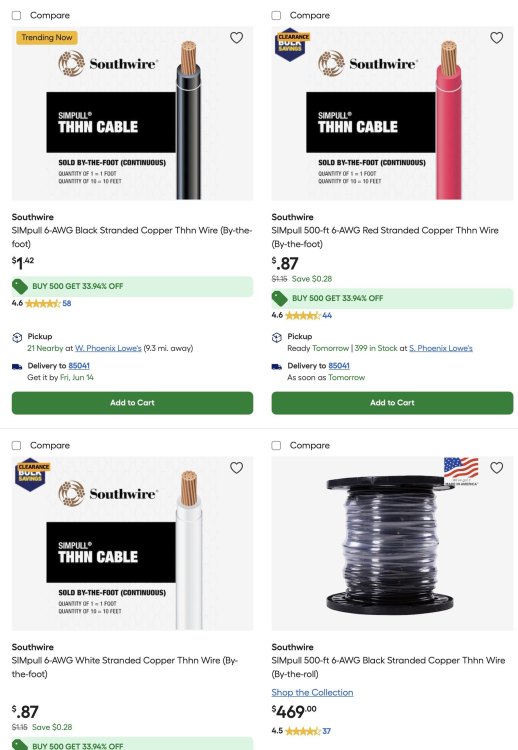Open the black wire roll product image
Viewport: 518px width, 750px height.
tap(392, 543)
